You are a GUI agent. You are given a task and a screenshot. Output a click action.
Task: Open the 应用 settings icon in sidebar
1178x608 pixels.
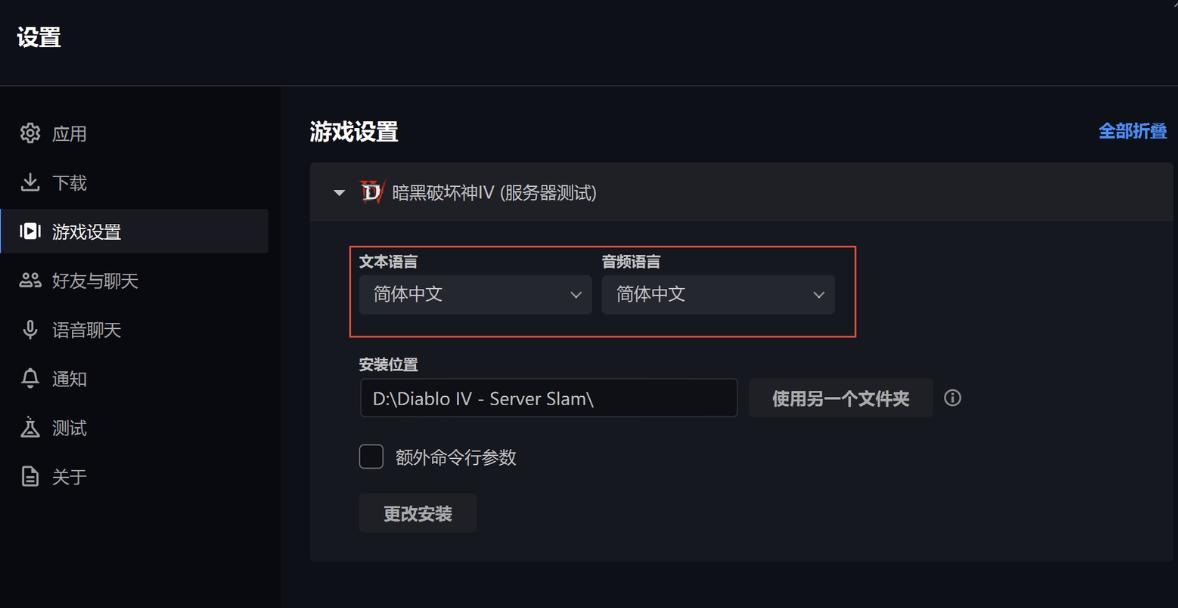click(x=24, y=133)
